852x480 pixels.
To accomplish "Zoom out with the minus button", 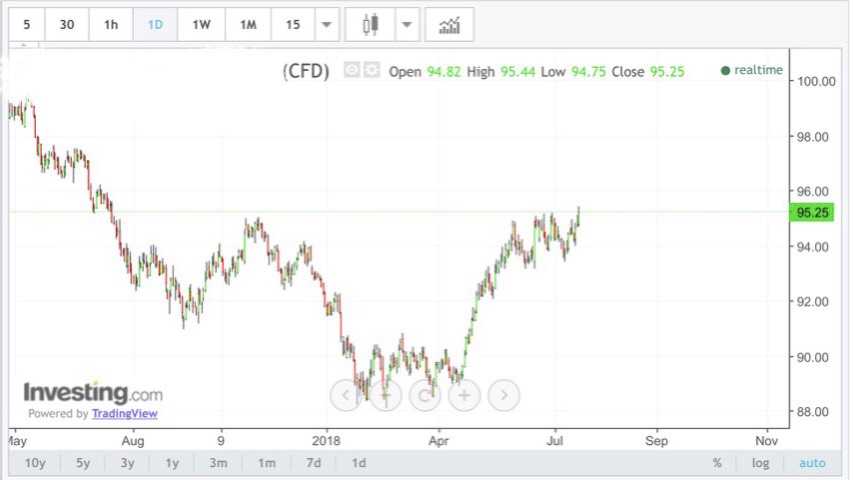I will click(x=385, y=395).
